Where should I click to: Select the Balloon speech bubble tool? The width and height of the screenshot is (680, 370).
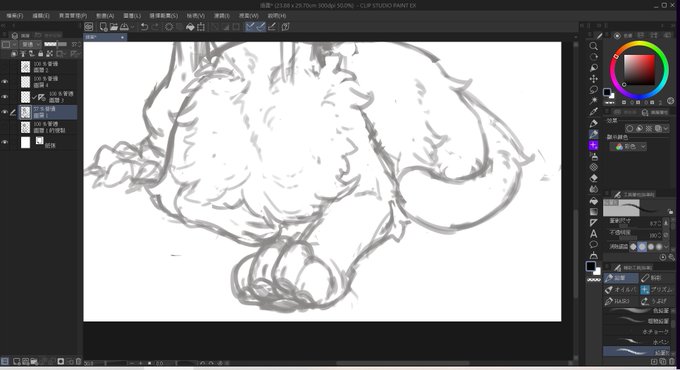coord(593,245)
